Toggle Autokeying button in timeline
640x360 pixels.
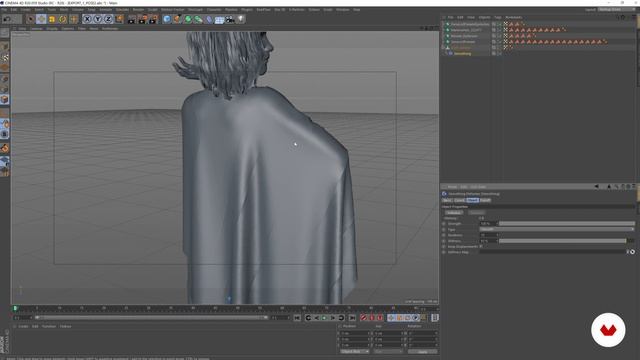[372, 318]
